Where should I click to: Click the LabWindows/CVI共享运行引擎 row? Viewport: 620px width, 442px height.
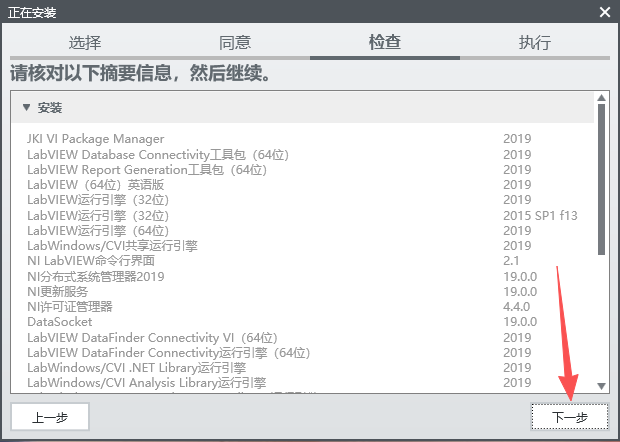pyautogui.click(x=112, y=246)
